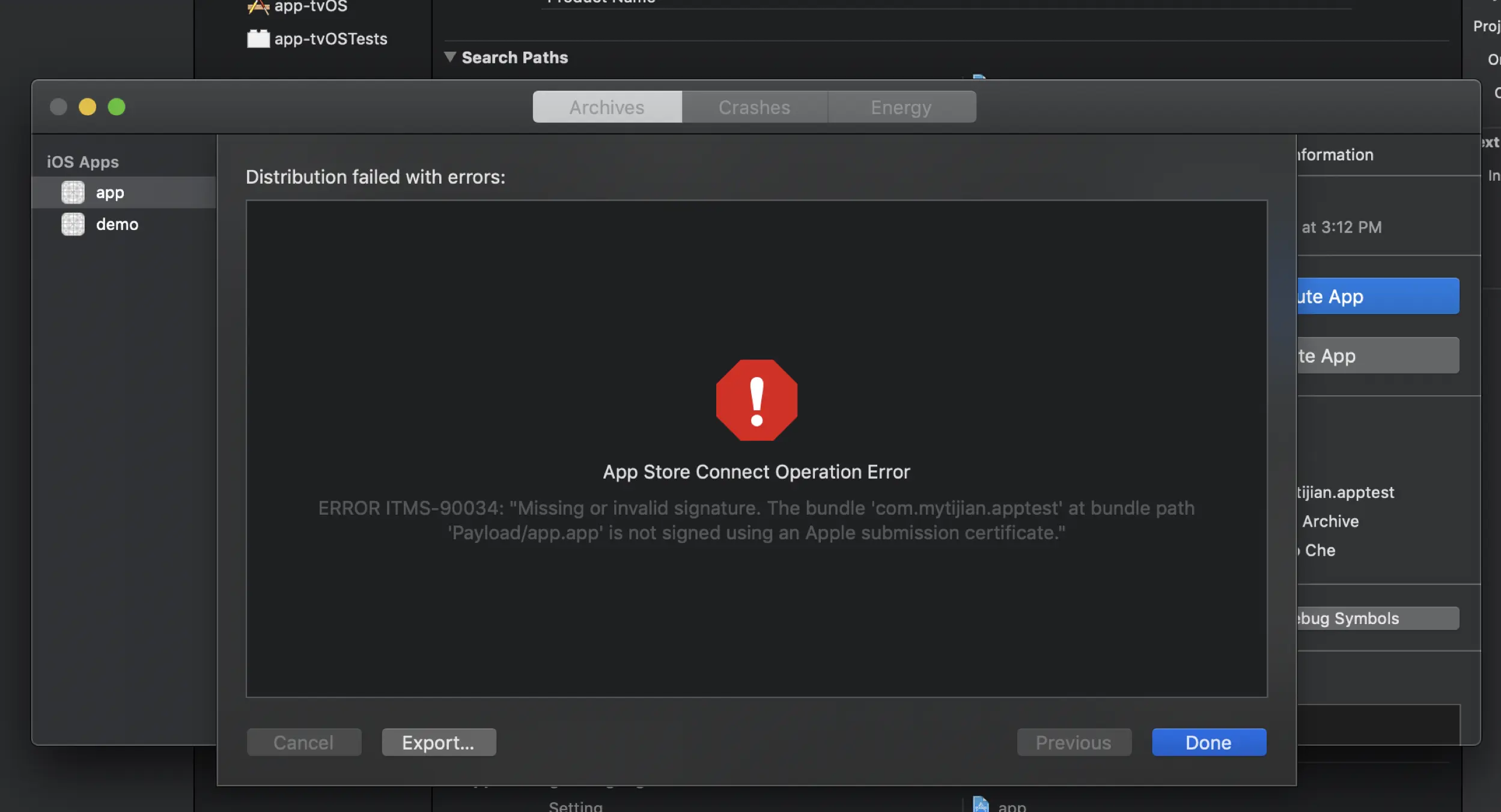Switch to the Energy tab
This screenshot has width=1501, height=812.
pos(901,108)
